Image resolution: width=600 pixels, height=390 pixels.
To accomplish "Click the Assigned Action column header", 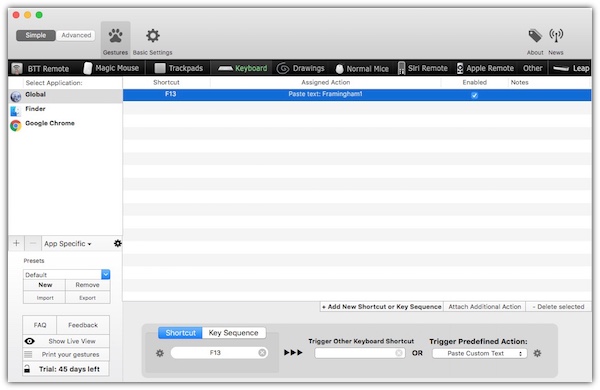I will click(x=326, y=82).
